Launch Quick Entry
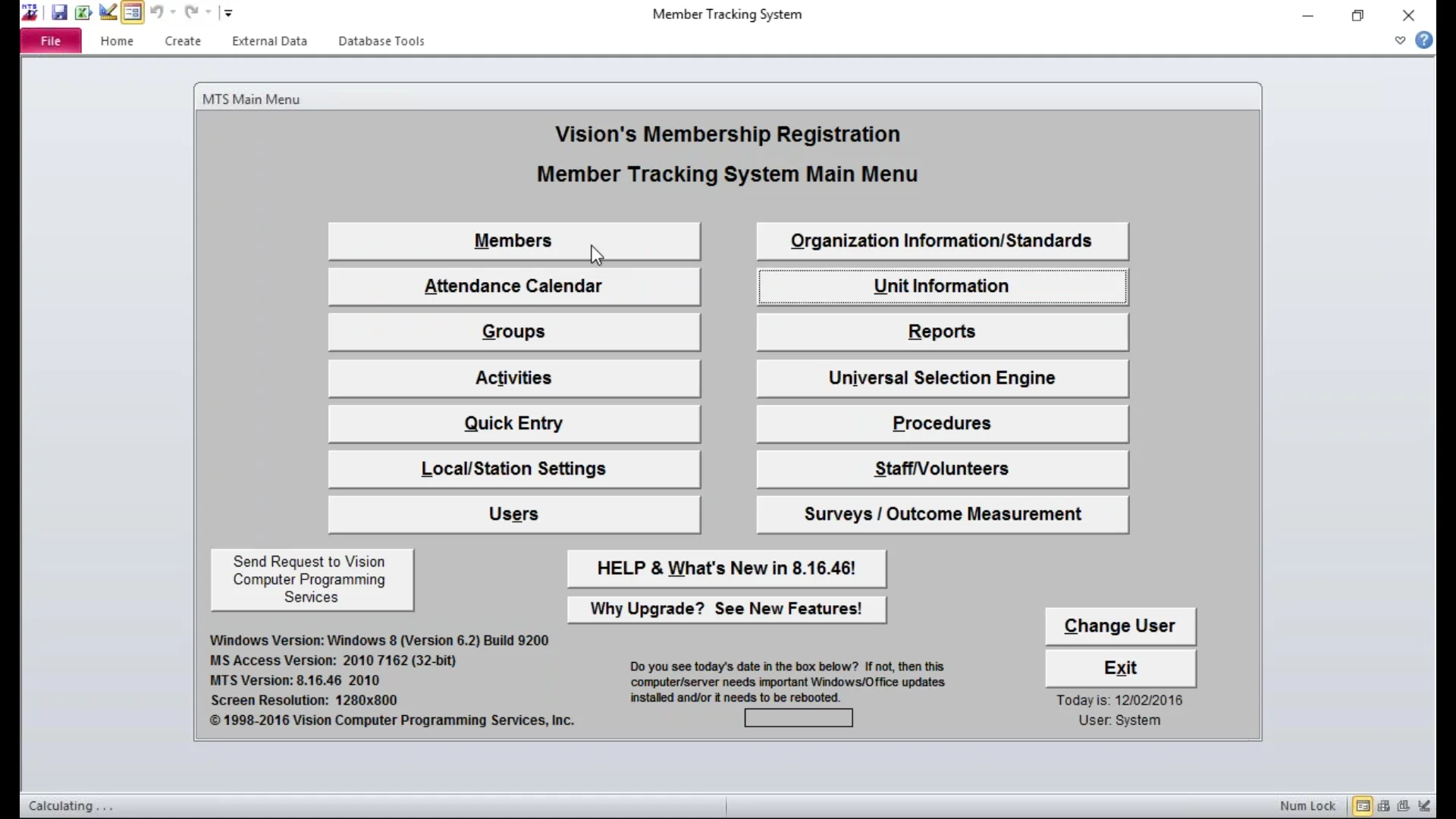This screenshot has width=1456, height=819. point(514,423)
